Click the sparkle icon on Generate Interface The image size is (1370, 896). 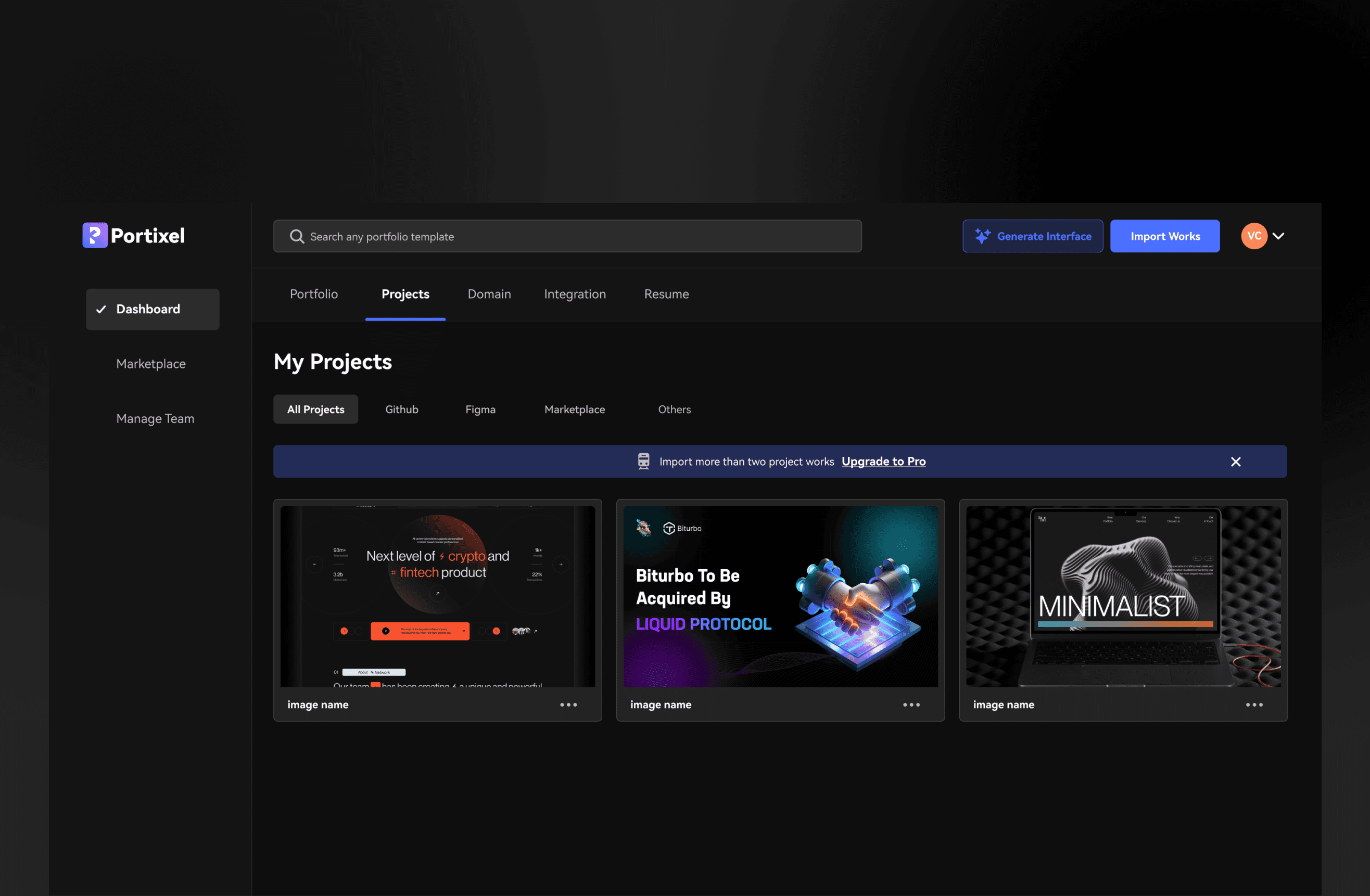982,236
